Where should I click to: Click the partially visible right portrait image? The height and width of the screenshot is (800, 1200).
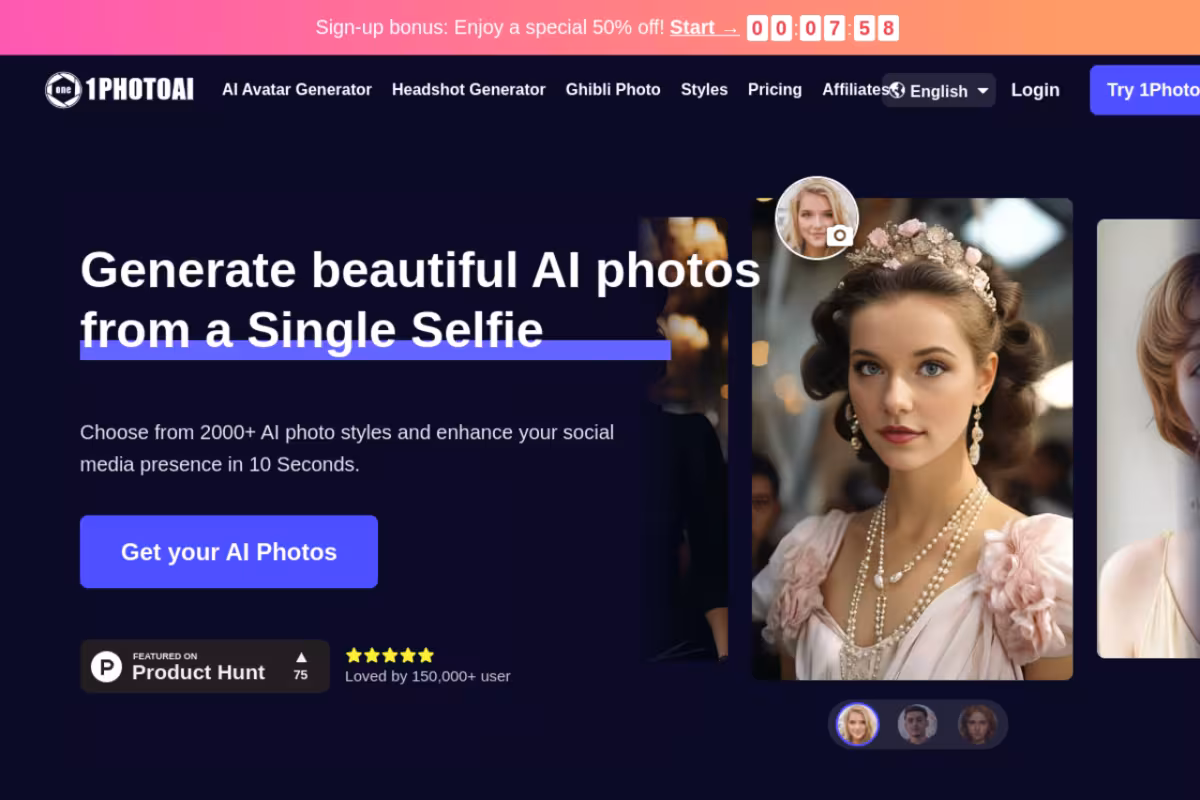click(x=1148, y=438)
